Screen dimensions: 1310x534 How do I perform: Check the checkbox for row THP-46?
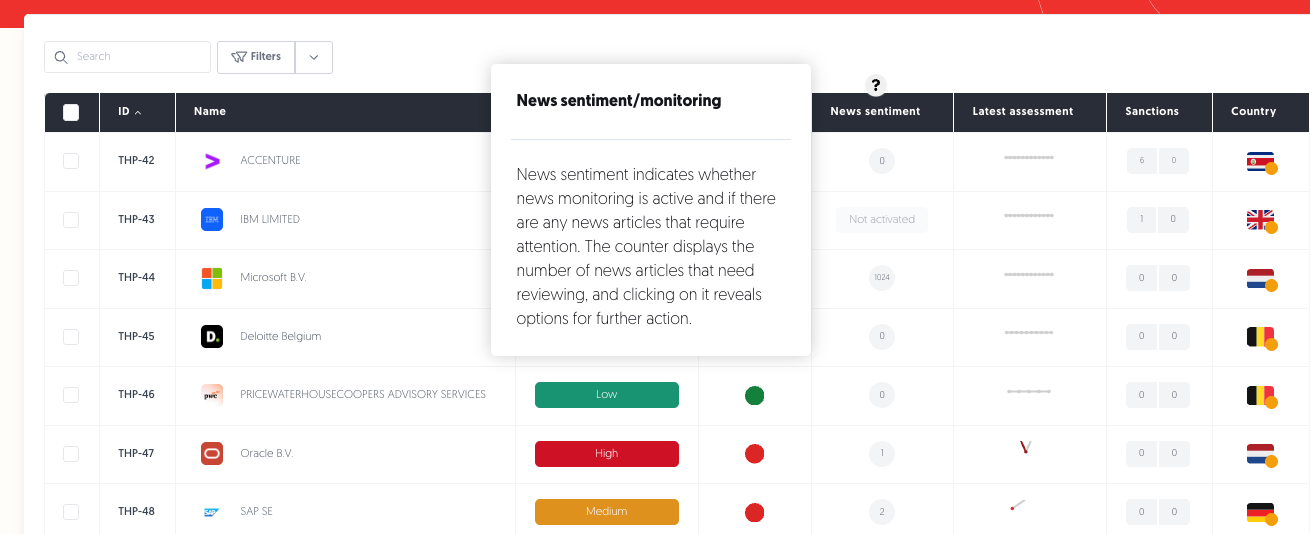(x=71, y=395)
